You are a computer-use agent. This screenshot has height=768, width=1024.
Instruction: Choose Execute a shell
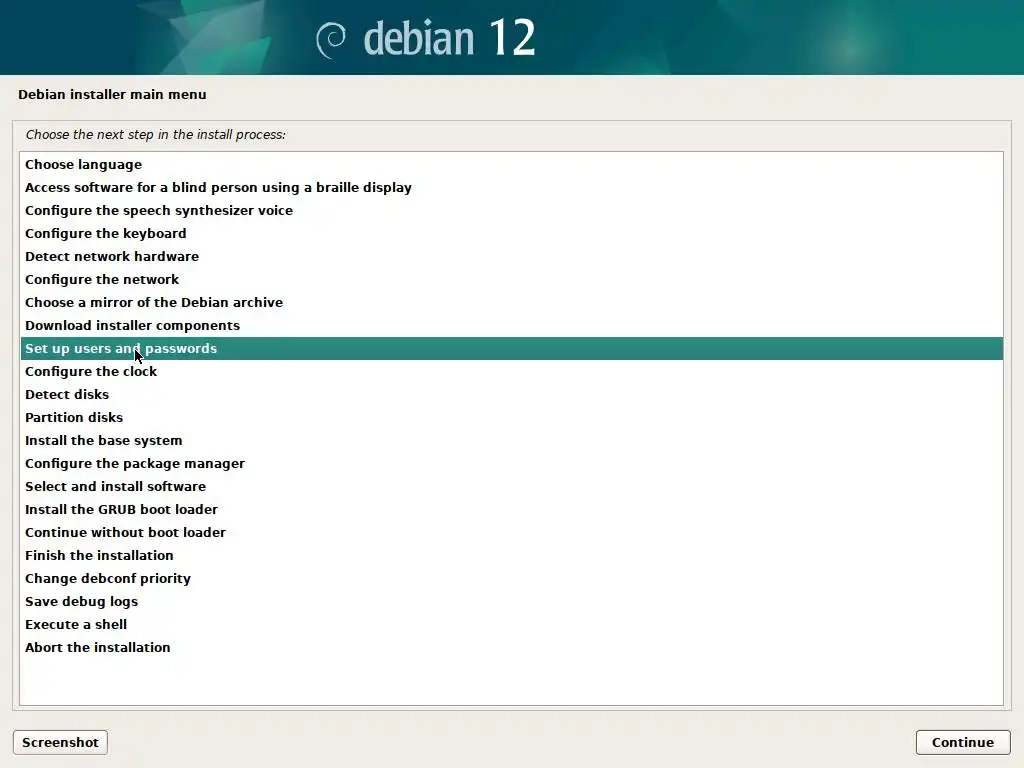coord(511,624)
